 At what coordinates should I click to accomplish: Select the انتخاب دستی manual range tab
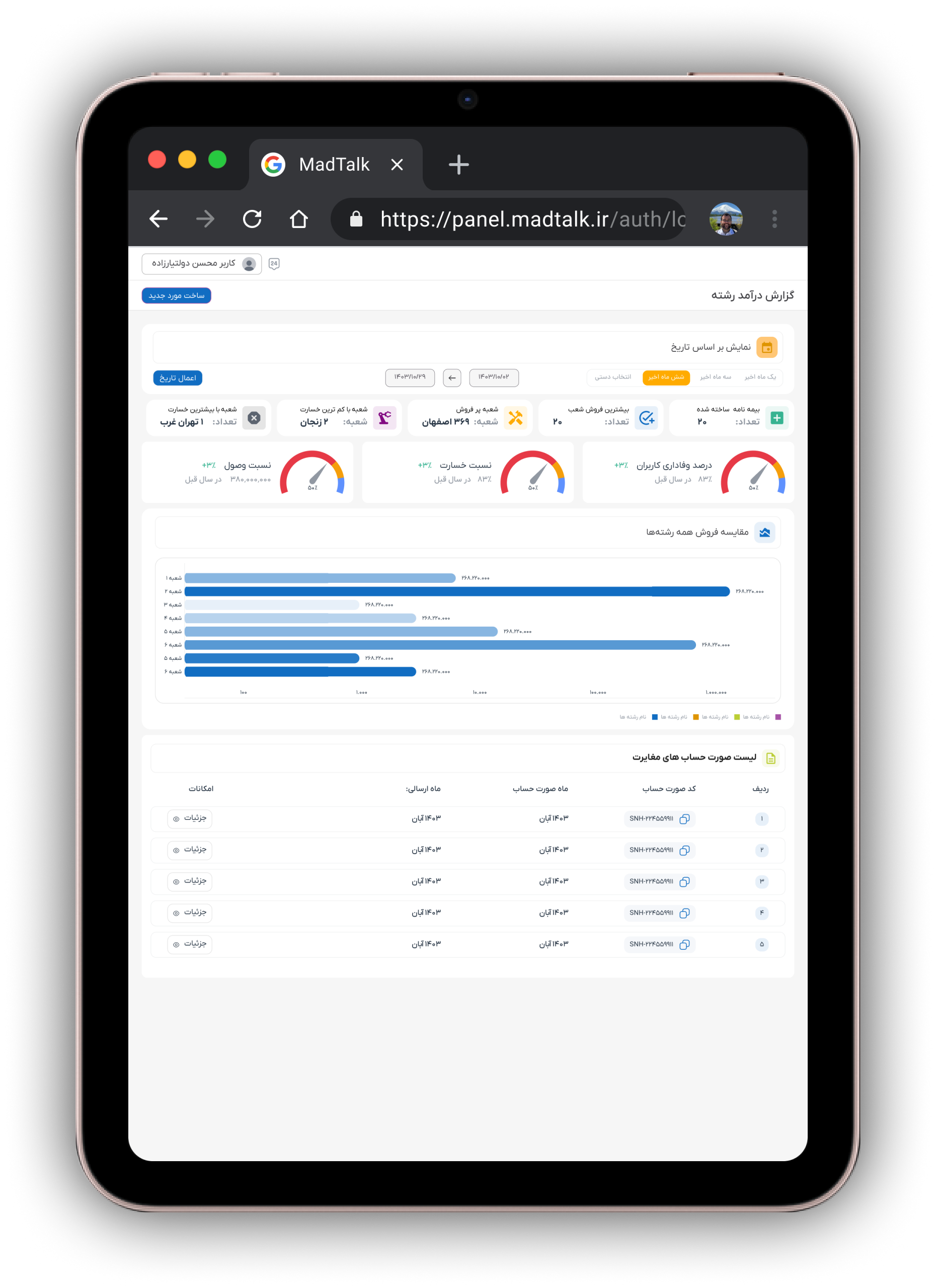pos(612,377)
